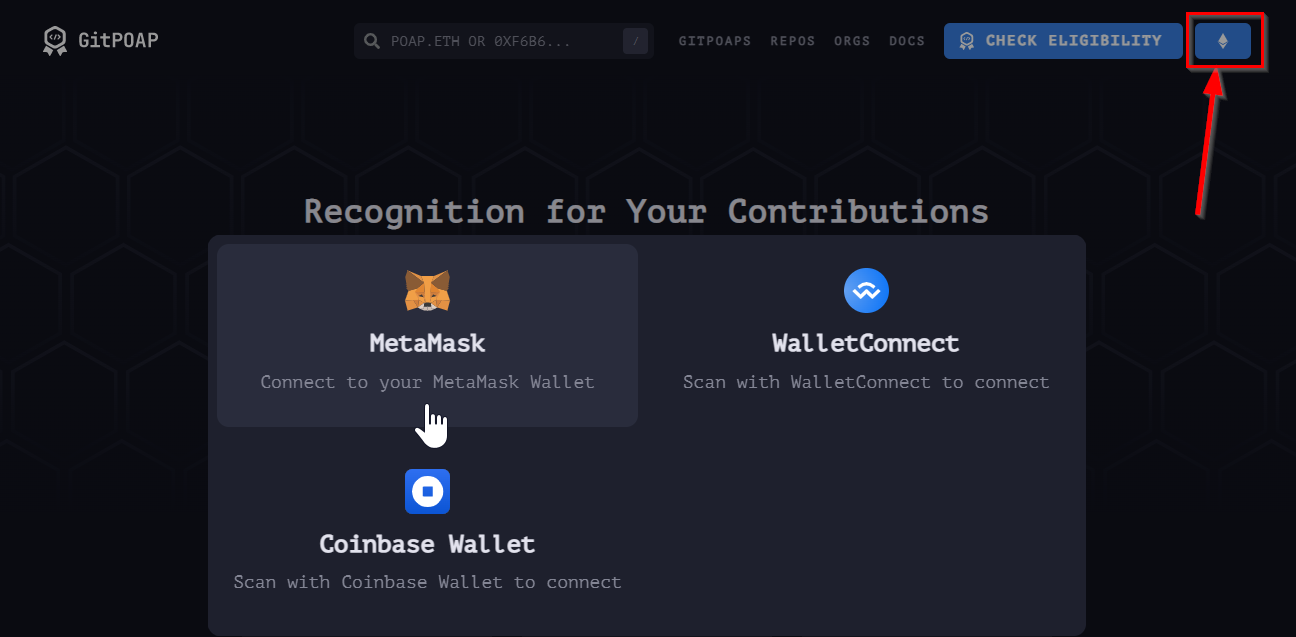Click the slash shortcut key badge

(635, 41)
